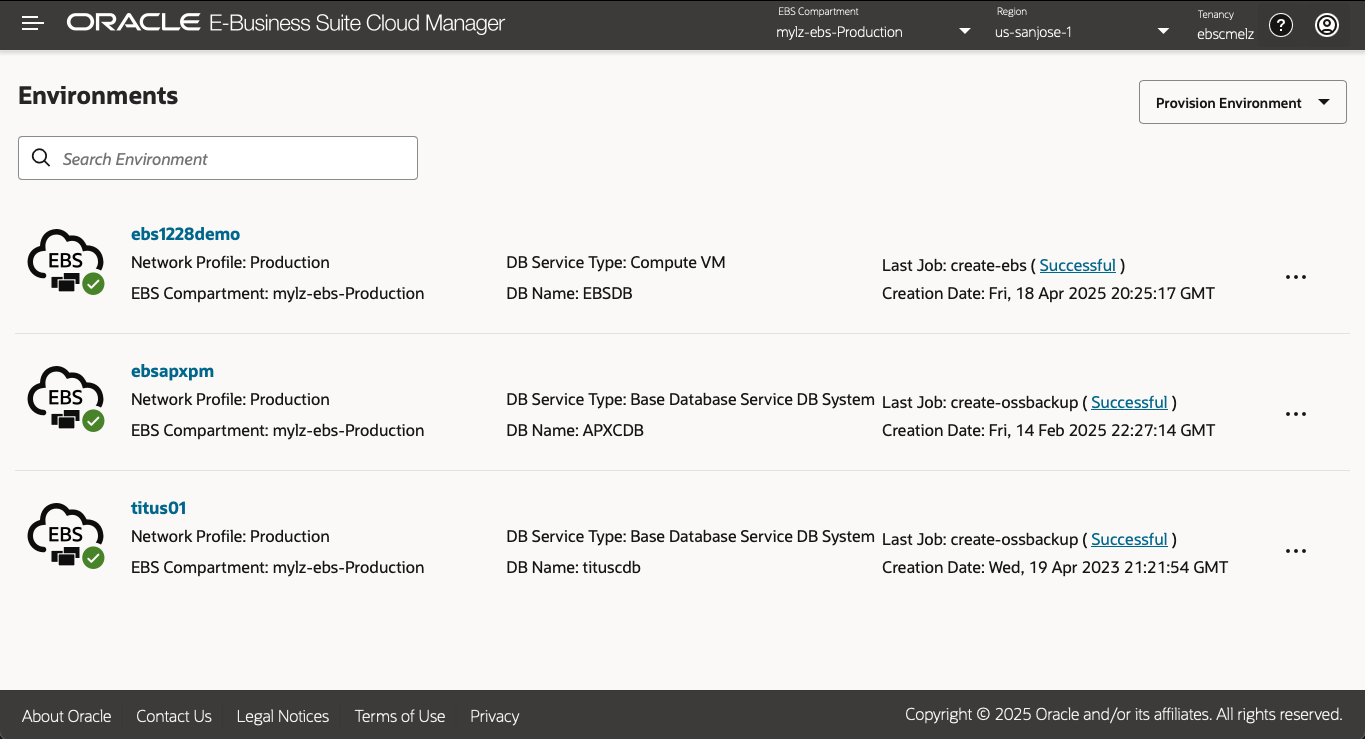Click the user profile account icon
This screenshot has width=1365, height=739.
point(1327,24)
